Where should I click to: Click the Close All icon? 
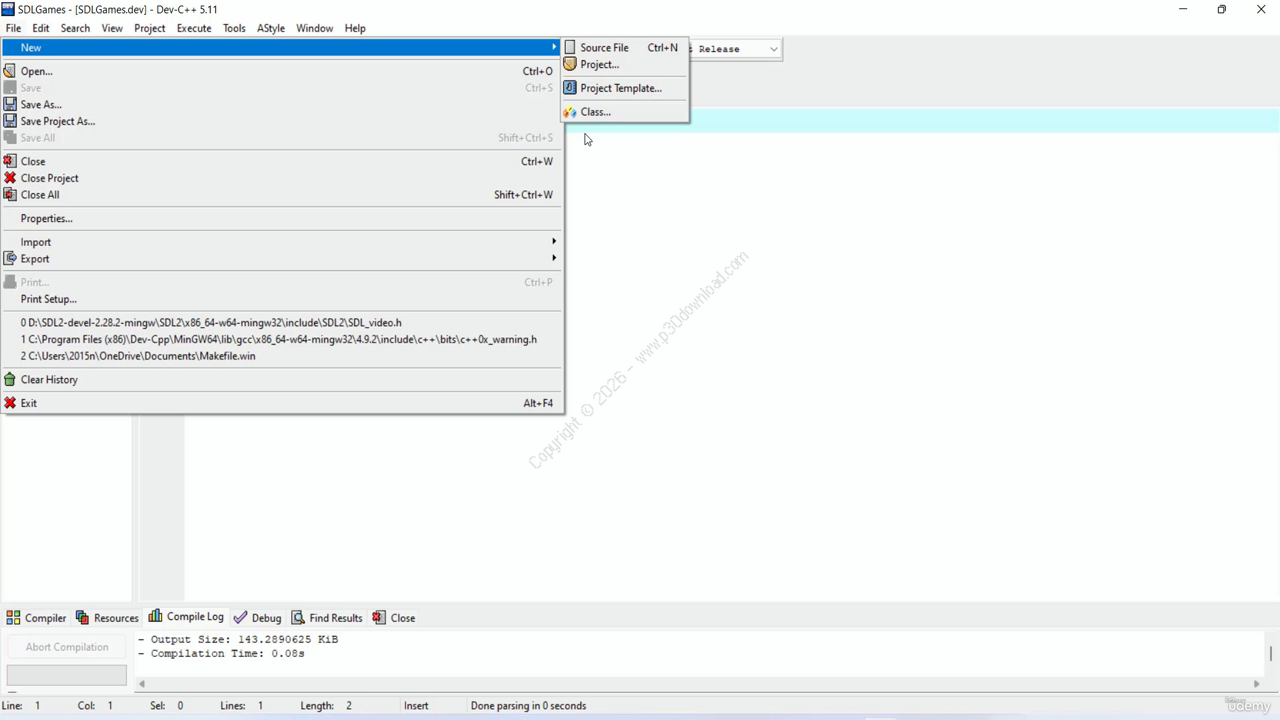(x=10, y=195)
